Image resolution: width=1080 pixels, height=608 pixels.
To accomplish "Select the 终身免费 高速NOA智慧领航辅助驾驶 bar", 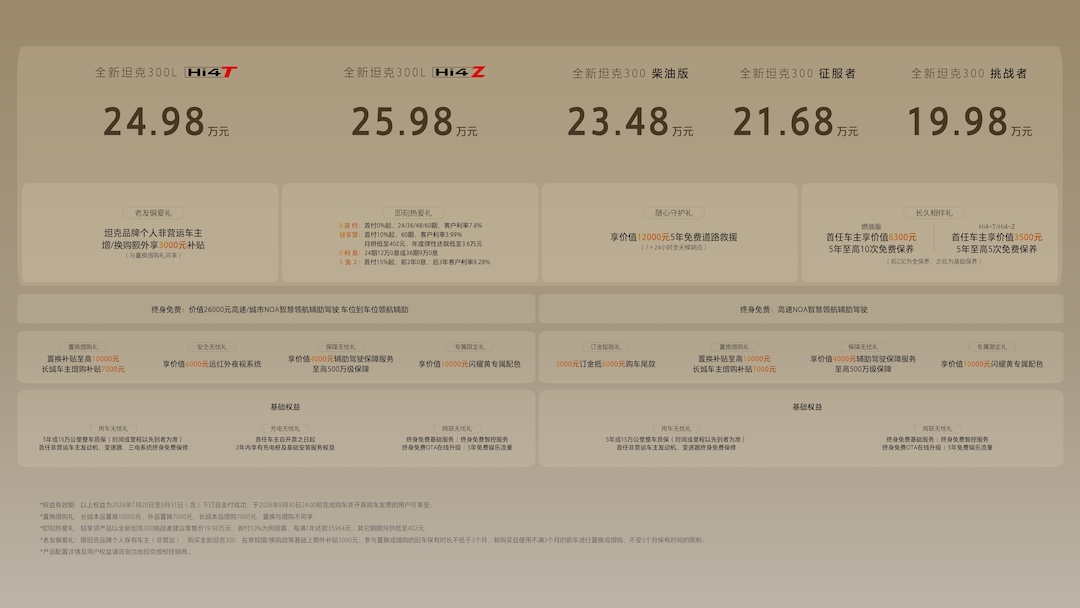I will [801, 309].
